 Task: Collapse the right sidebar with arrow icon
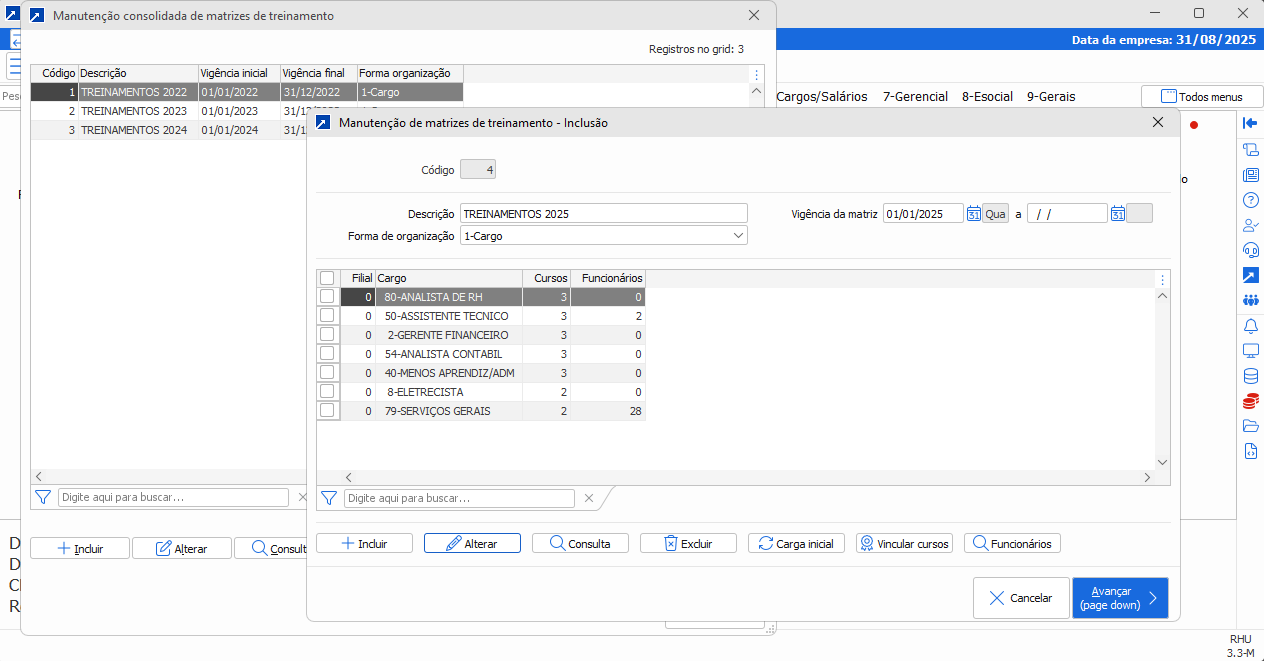coord(1250,123)
